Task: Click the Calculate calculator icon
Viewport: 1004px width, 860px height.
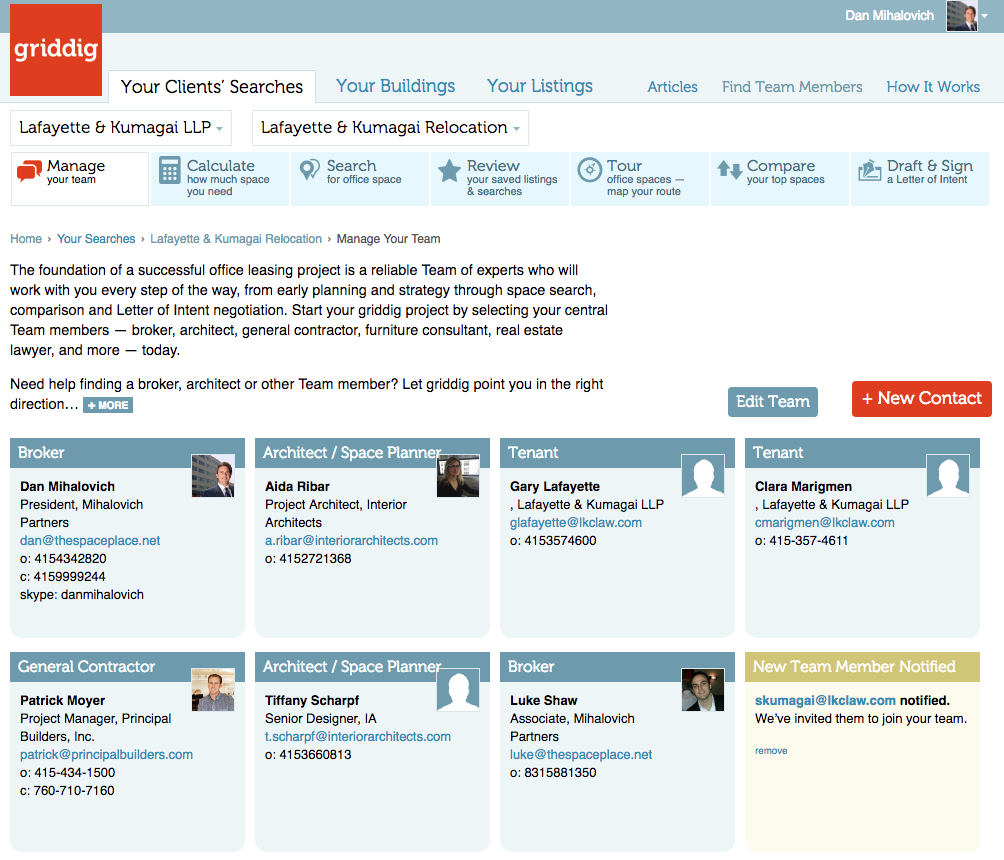Action: pos(170,170)
